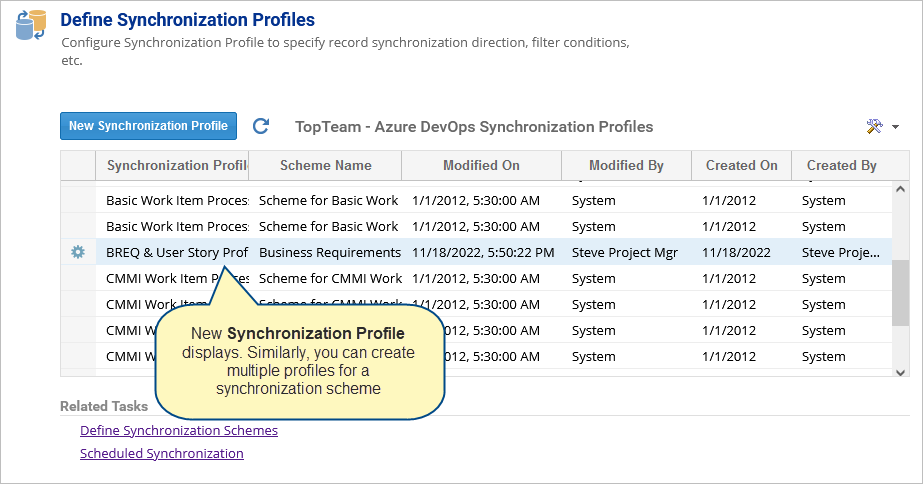Sort by Created On column header
The image size is (923, 484).
pyautogui.click(x=742, y=165)
